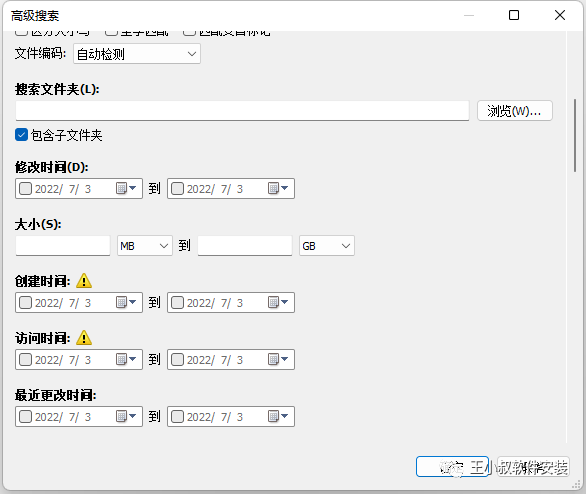This screenshot has height=494, width=586.
Task: Enable the 创建时间 end date checkbox
Action: click(178, 302)
